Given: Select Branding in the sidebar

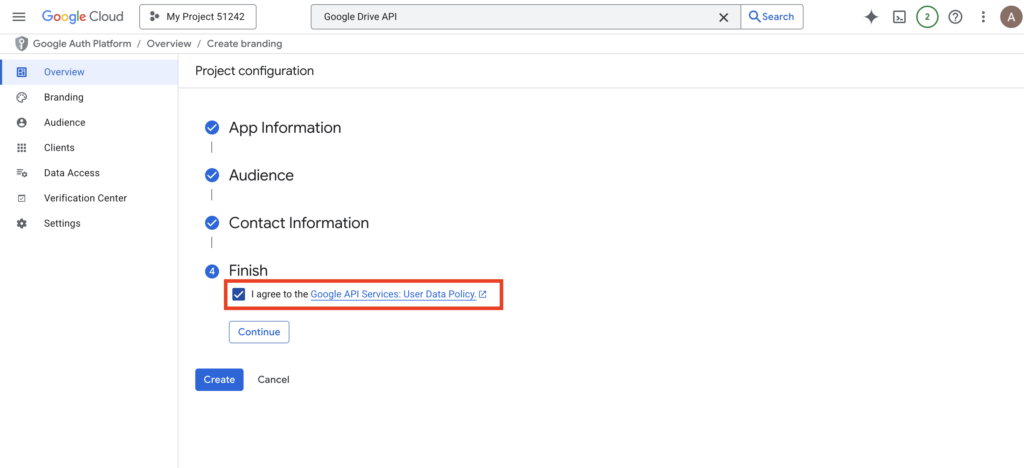Looking at the screenshot, I should point(63,97).
